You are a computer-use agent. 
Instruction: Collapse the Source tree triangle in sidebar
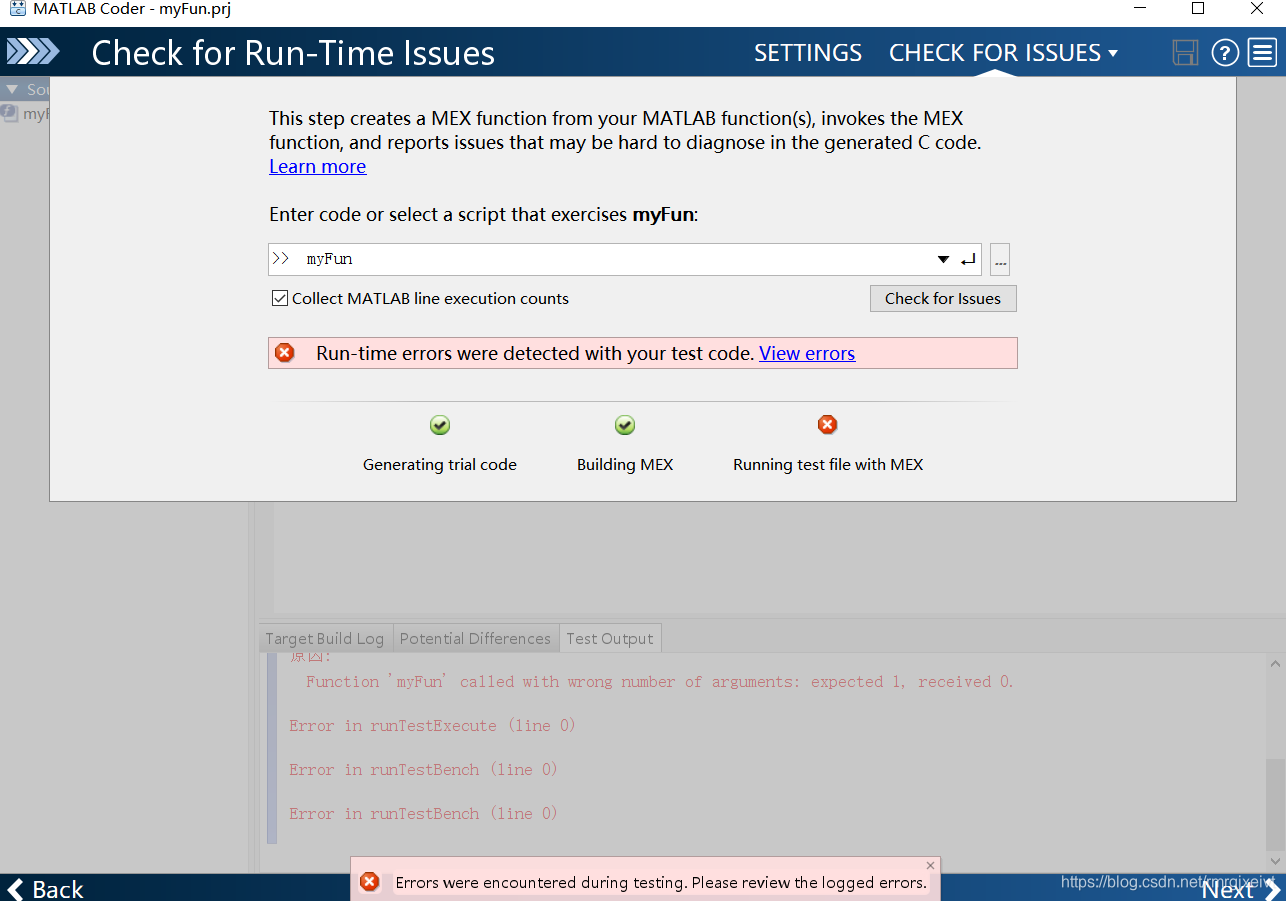(x=12, y=89)
